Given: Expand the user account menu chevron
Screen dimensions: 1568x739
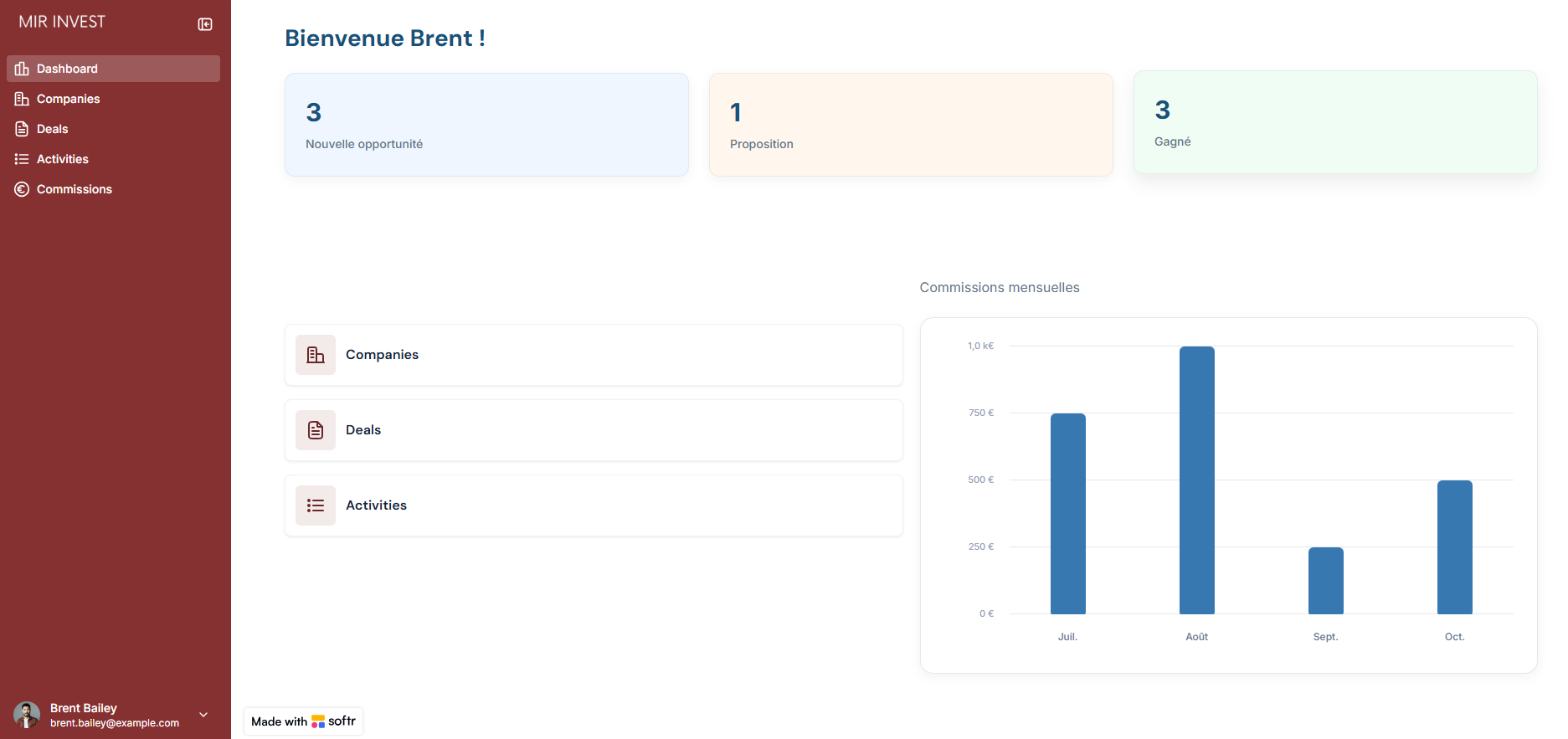Looking at the screenshot, I should click(x=203, y=715).
